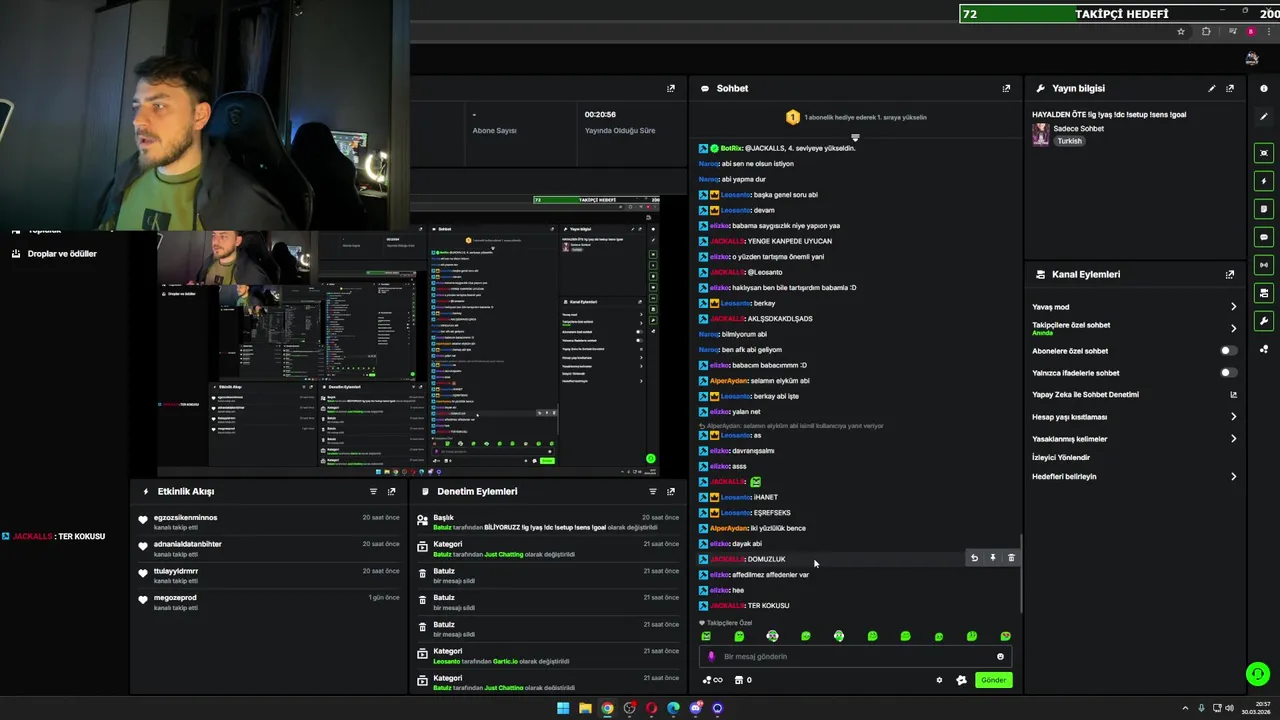Screen dimensions: 1280x720
Task: Toggle the stream preview widget in sidebar
Action: (x=1264, y=153)
